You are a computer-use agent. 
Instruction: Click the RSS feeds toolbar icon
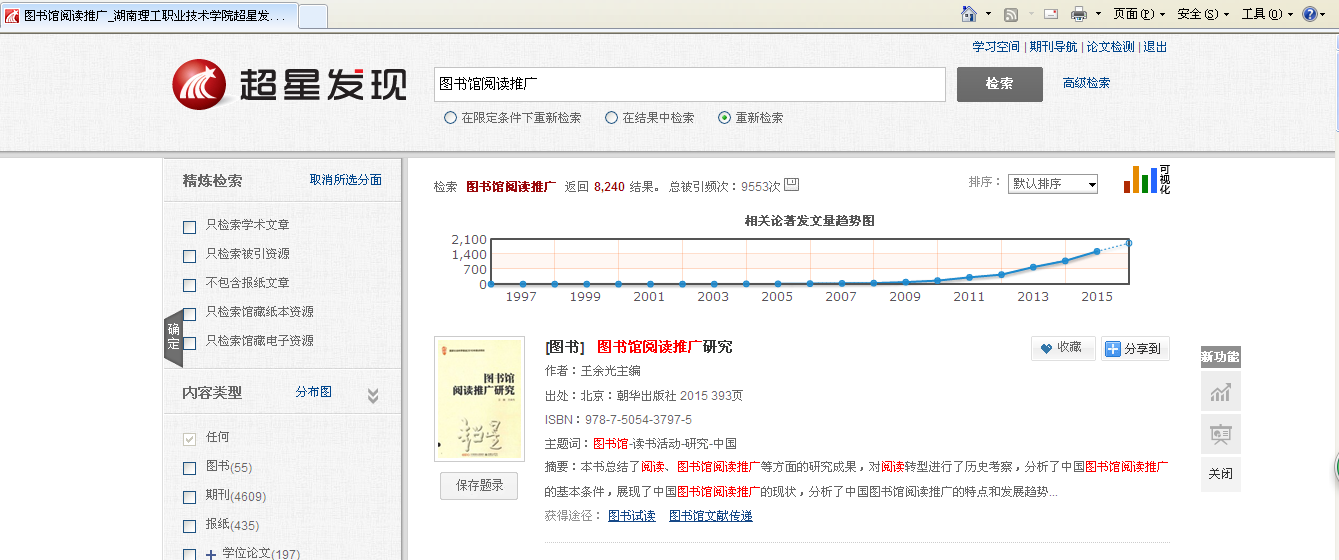click(1011, 14)
